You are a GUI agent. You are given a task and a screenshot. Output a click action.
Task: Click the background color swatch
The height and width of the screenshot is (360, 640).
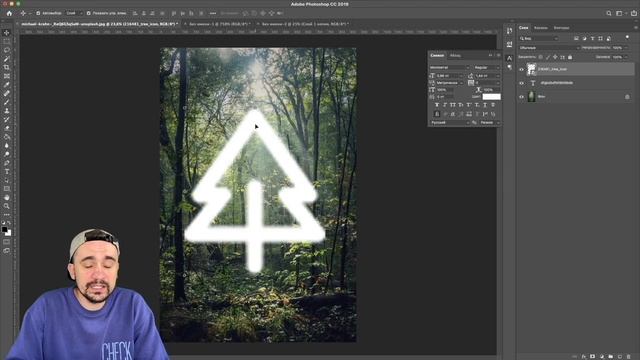click(x=8, y=233)
